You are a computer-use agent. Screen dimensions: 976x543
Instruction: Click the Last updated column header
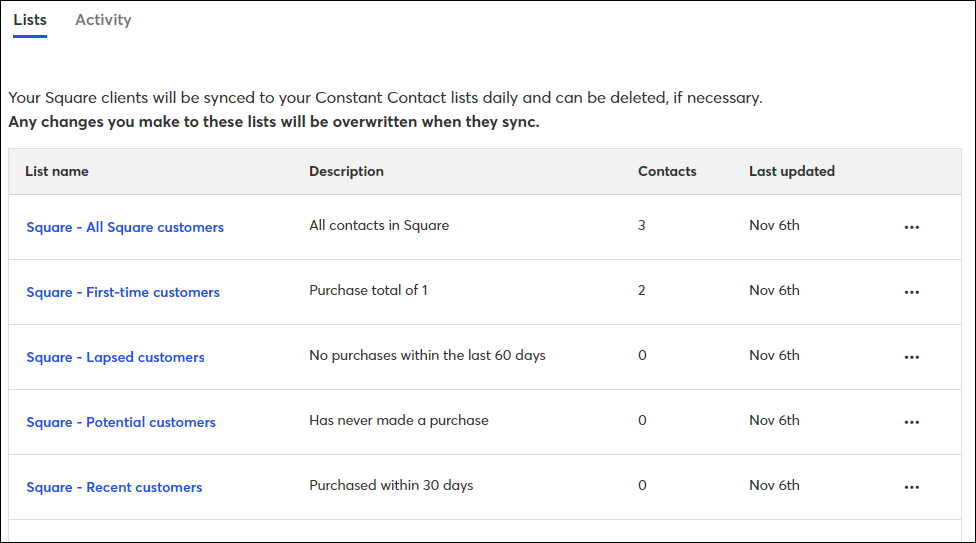click(792, 171)
